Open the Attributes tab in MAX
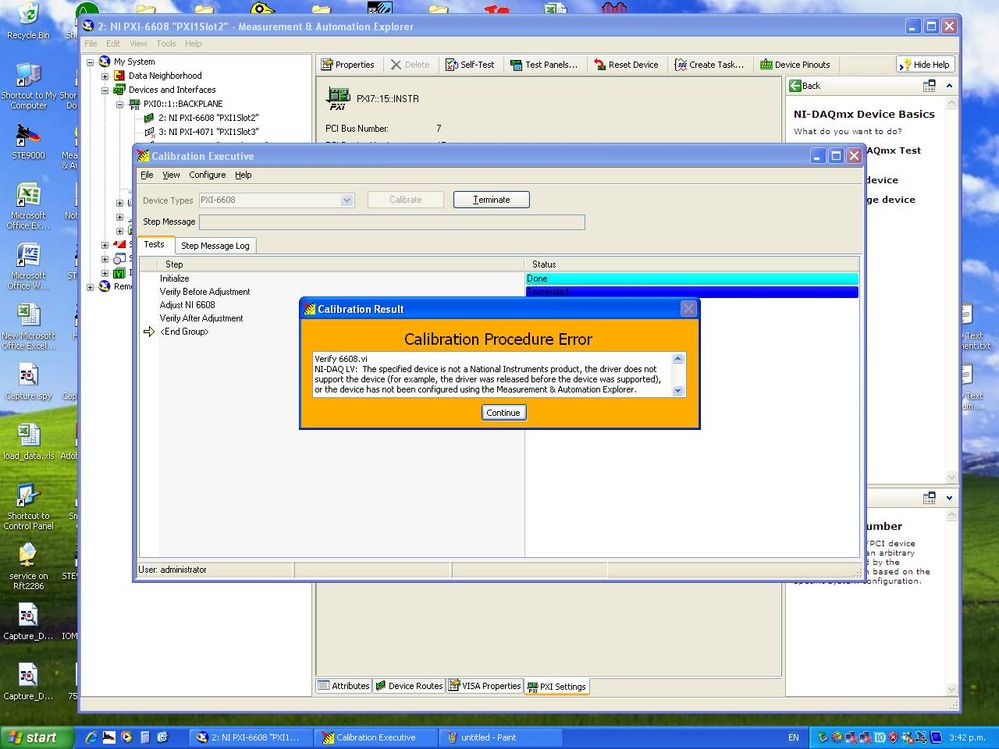The width and height of the screenshot is (999, 749). click(x=343, y=686)
